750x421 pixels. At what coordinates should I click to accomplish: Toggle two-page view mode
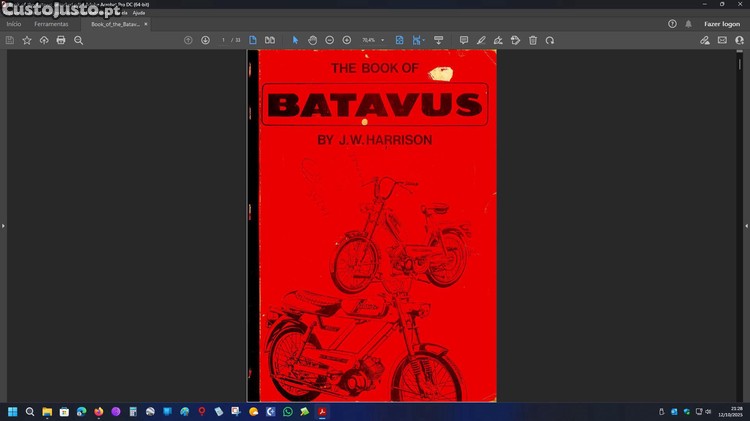tap(270, 40)
